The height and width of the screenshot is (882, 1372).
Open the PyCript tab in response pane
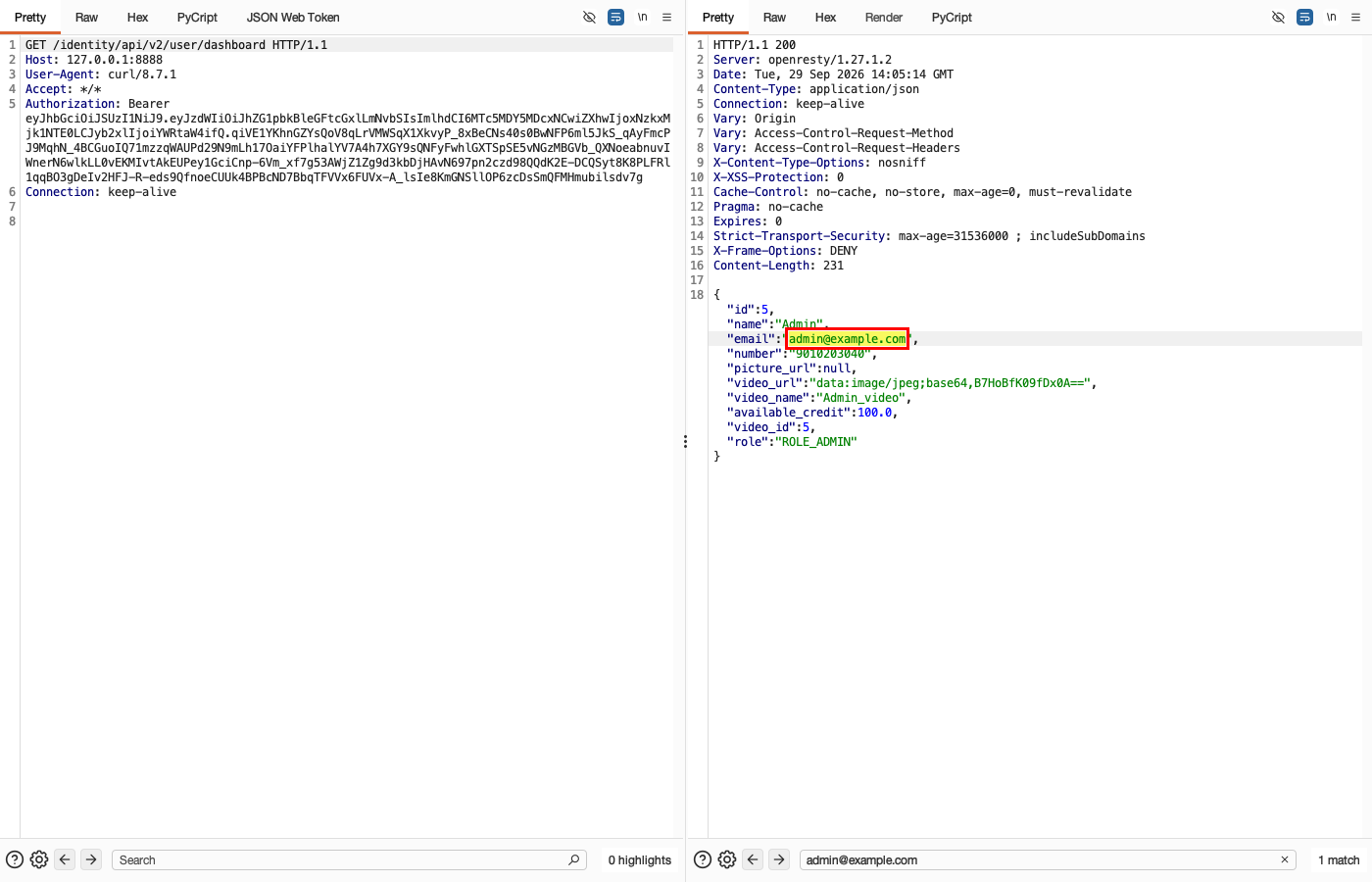[952, 18]
